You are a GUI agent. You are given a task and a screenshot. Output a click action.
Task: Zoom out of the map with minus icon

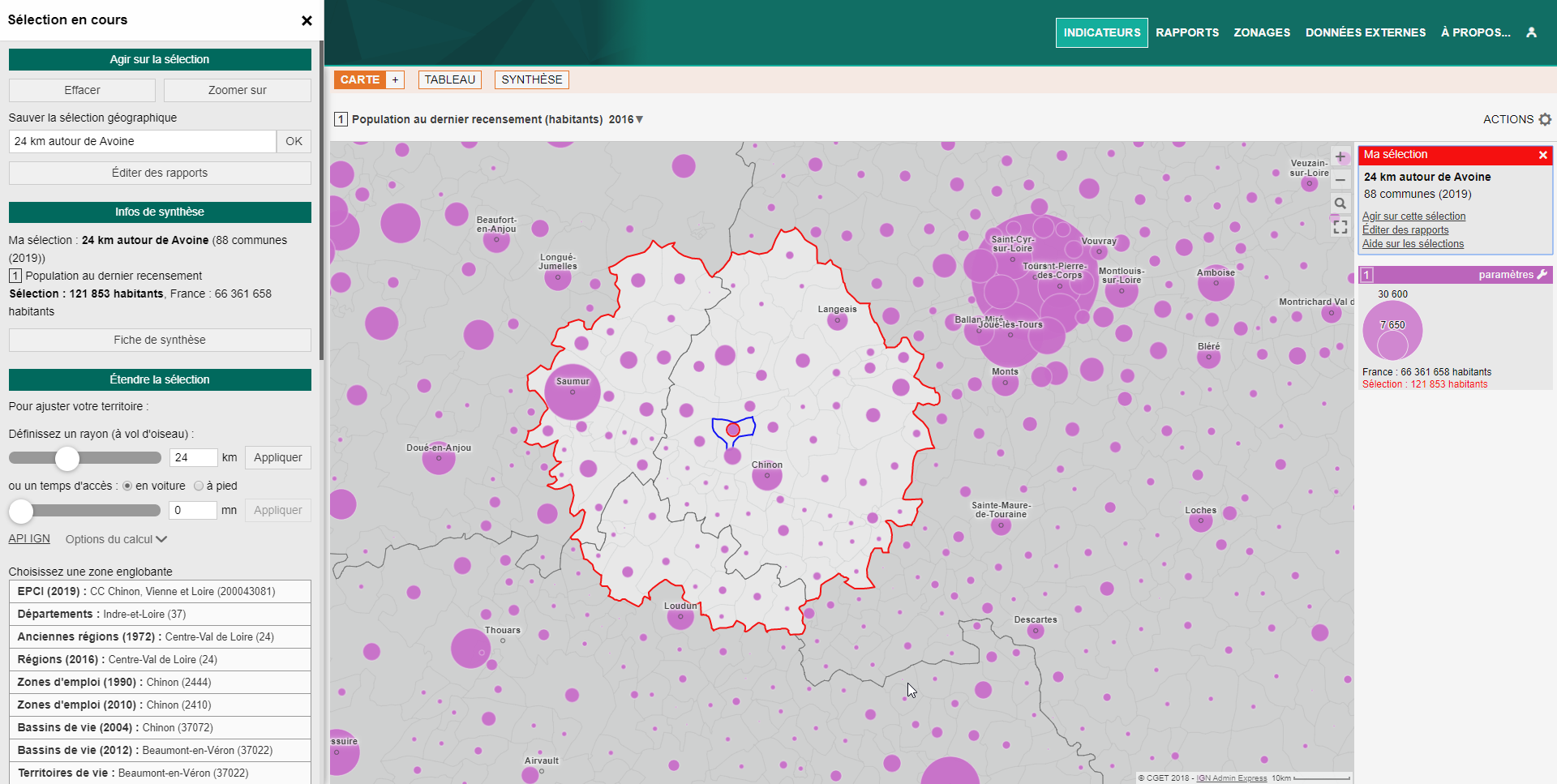(x=1340, y=180)
